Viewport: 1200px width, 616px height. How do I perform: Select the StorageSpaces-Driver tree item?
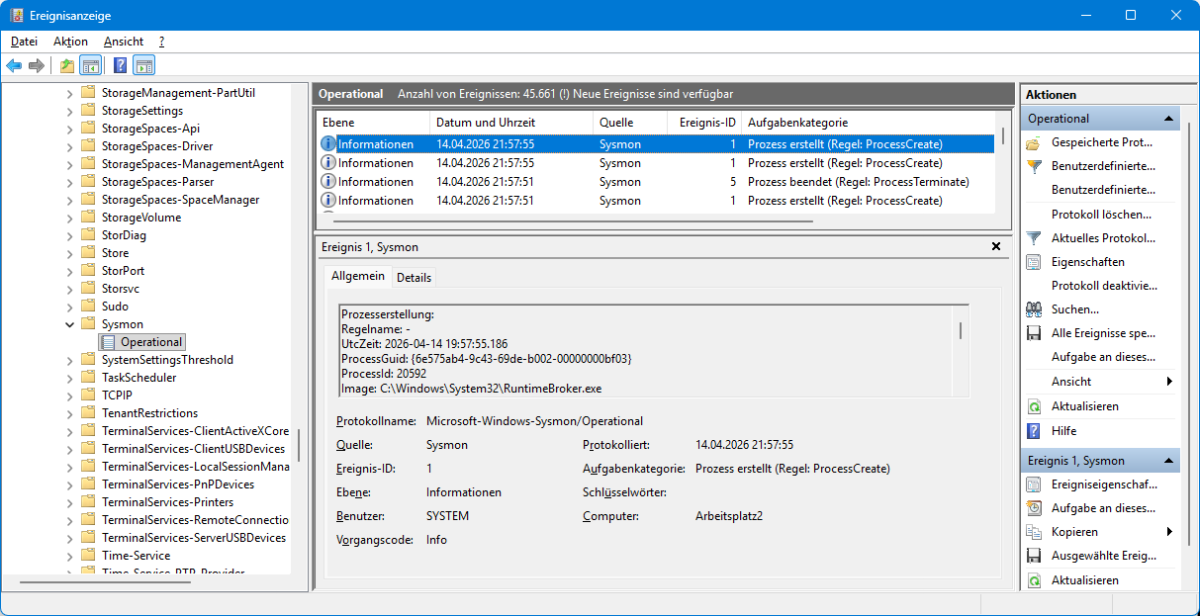(x=157, y=146)
